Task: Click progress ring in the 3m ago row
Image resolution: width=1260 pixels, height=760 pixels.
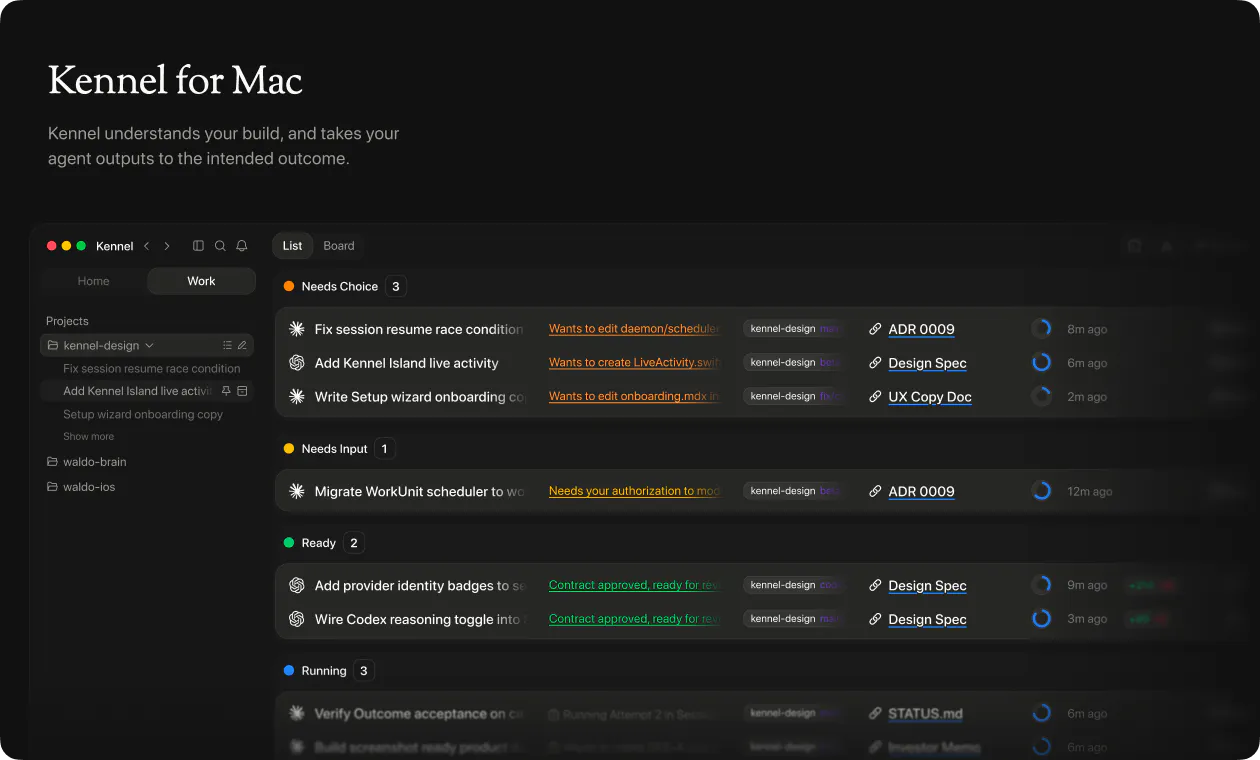Action: 1041,619
